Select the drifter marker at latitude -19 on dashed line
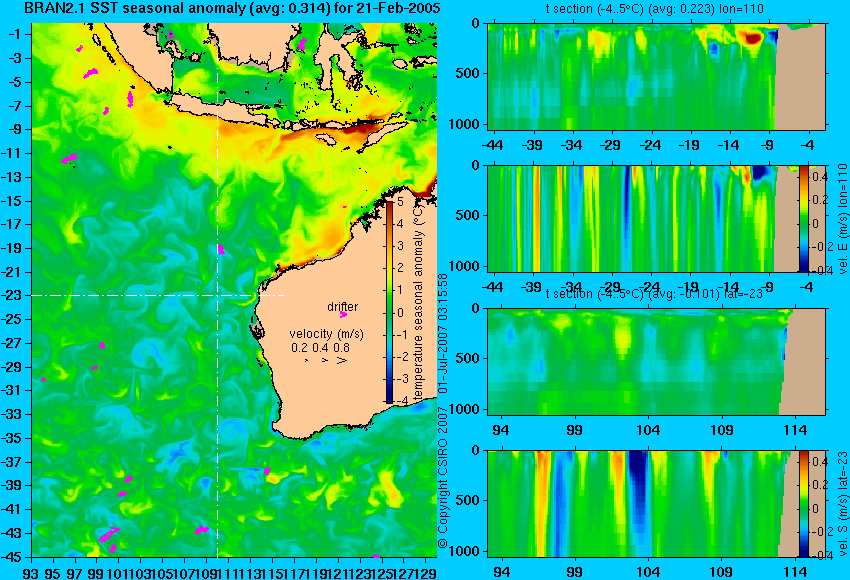 point(221,249)
